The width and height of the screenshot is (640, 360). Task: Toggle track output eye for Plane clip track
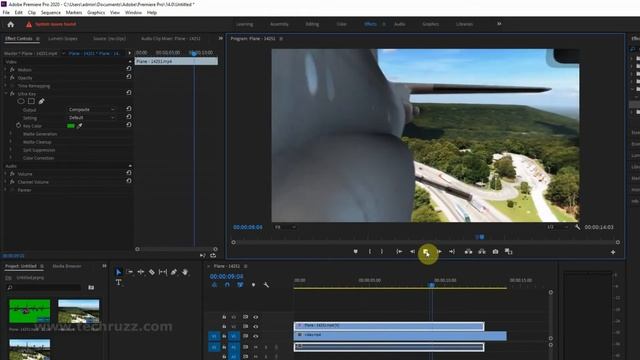[x=256, y=327]
